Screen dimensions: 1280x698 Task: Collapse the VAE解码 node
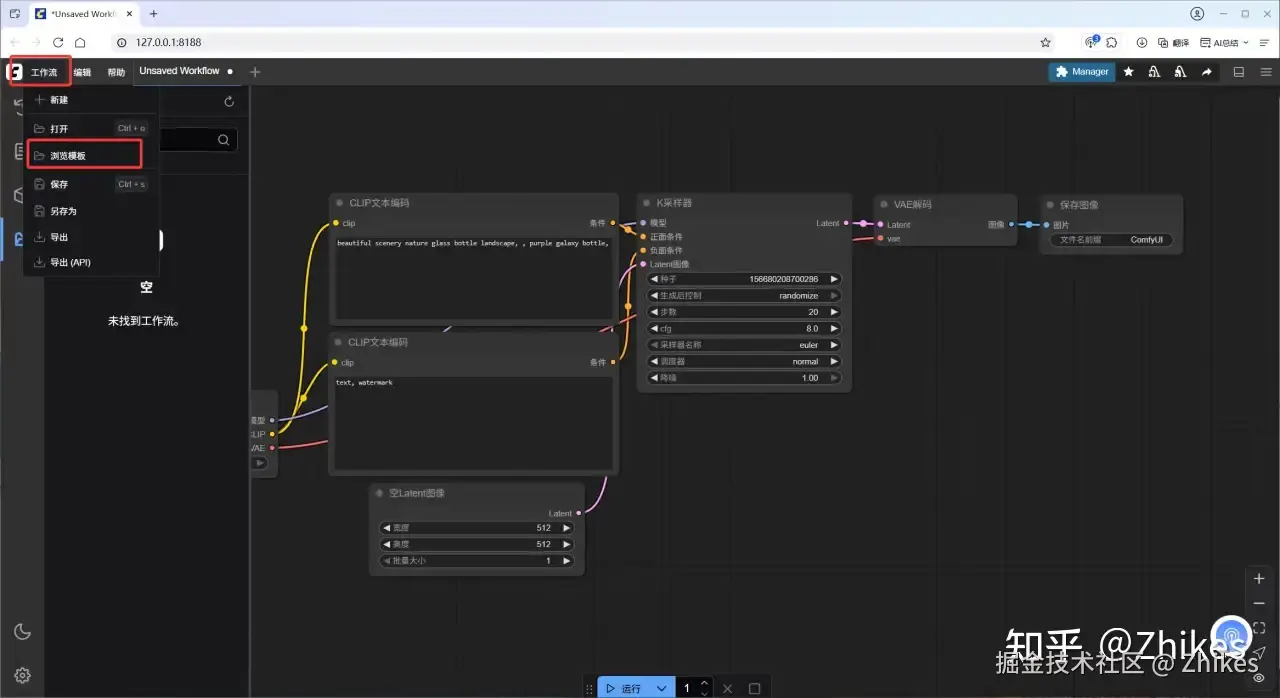click(884, 204)
